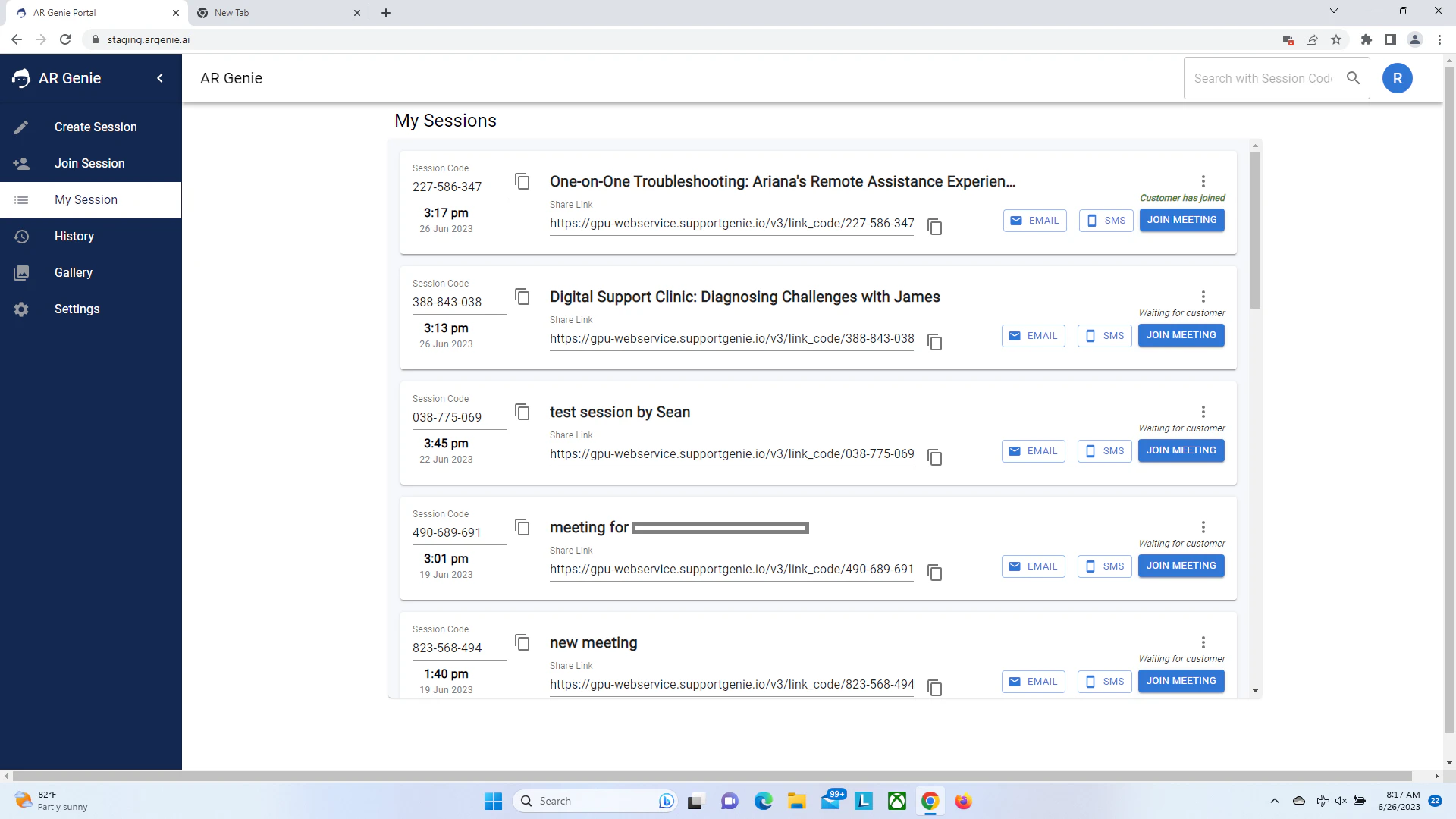
Task: Open History in sidebar
Action: coord(74,236)
